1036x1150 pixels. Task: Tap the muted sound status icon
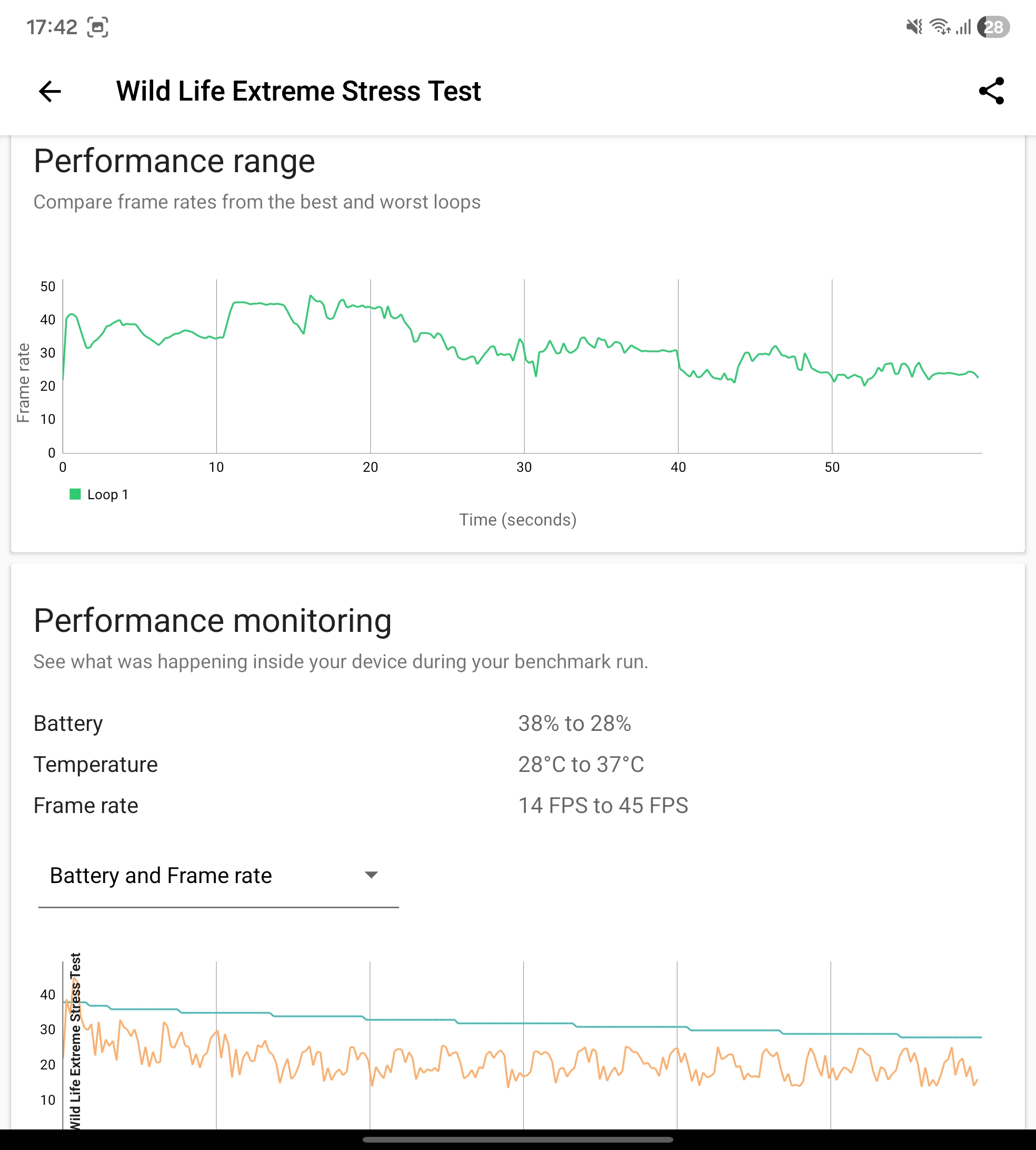coord(914,27)
